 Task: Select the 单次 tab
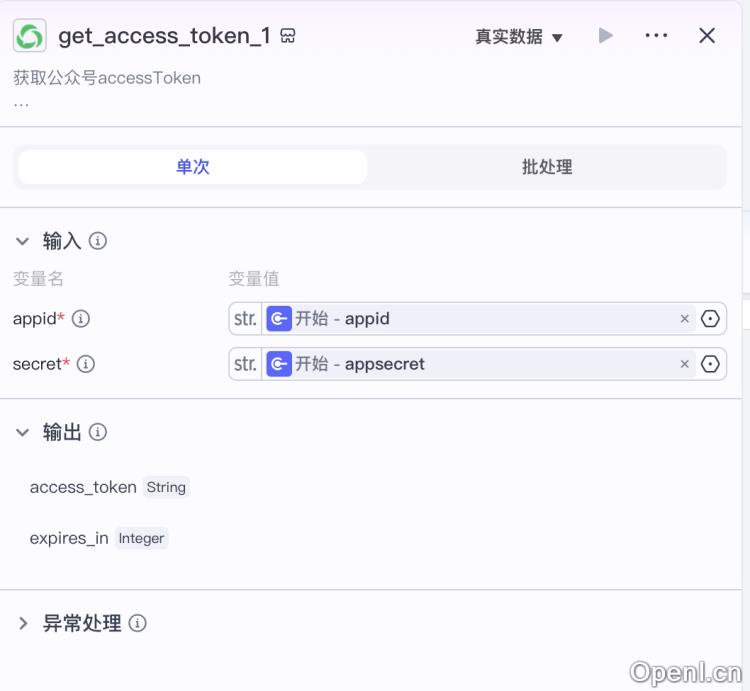click(x=193, y=167)
